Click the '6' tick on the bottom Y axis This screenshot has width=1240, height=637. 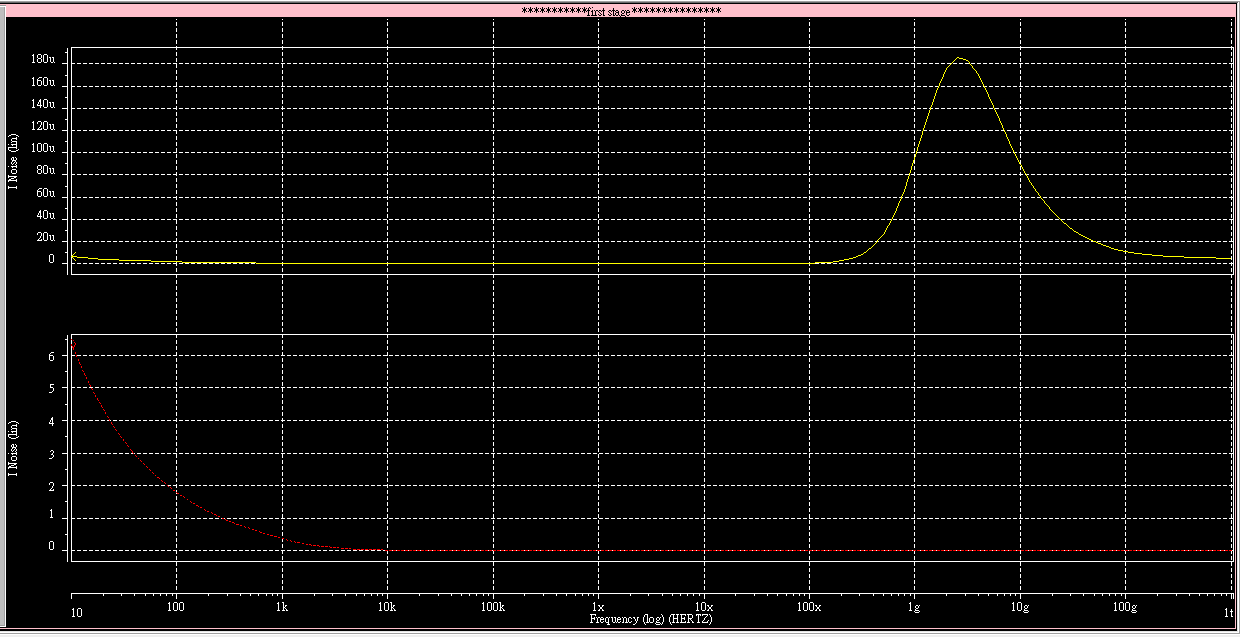click(51, 356)
